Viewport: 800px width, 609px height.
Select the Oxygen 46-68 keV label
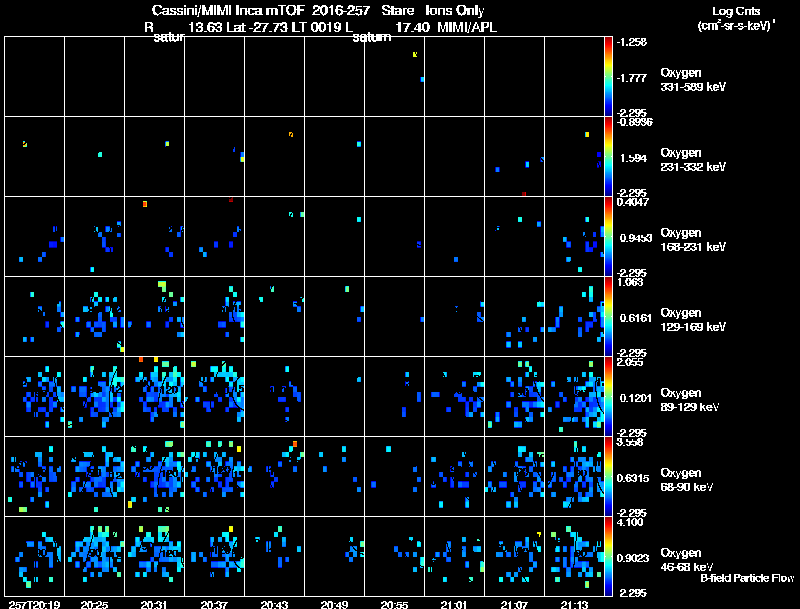pyautogui.click(x=687, y=560)
